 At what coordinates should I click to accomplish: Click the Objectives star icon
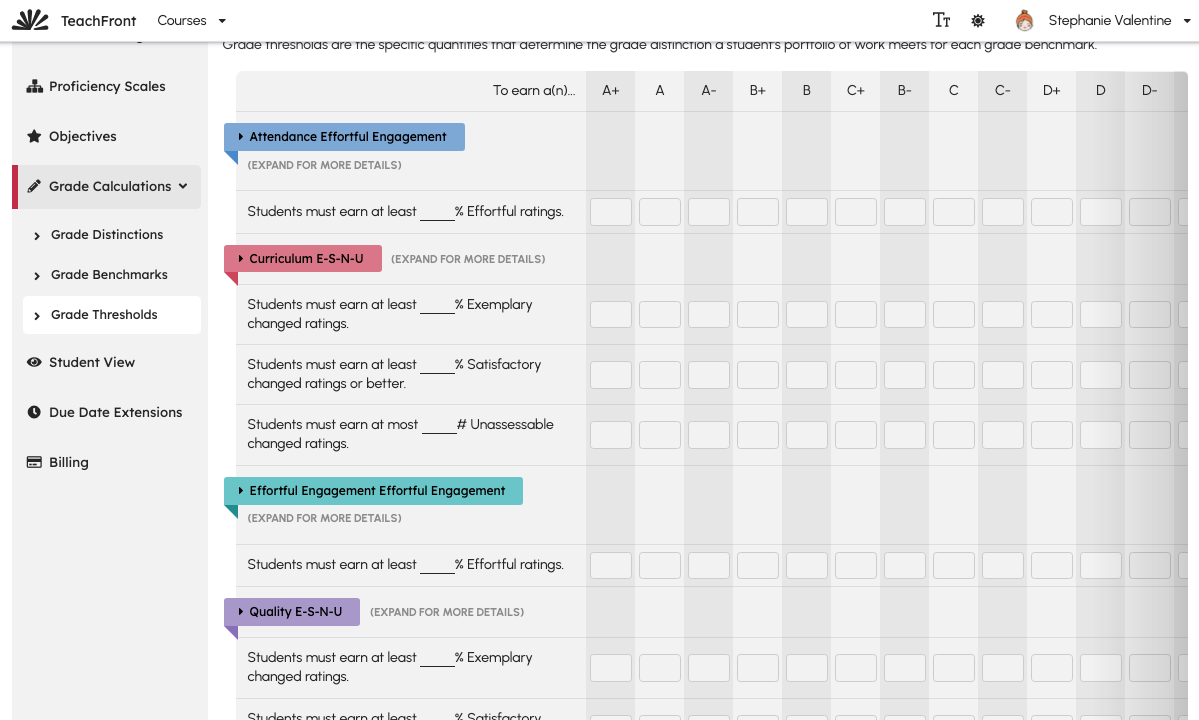[x=34, y=136]
